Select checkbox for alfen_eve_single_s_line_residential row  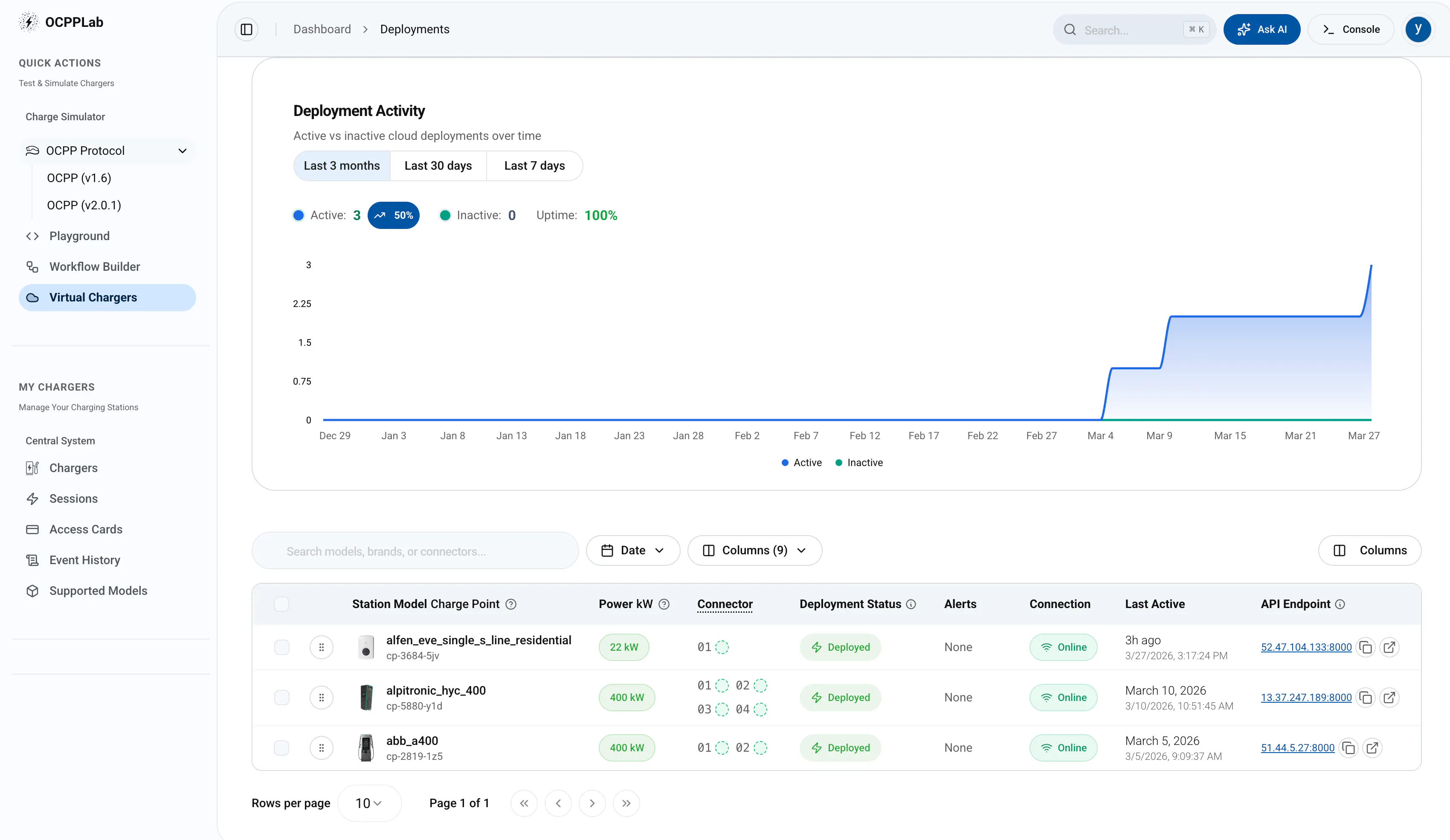[x=281, y=647]
